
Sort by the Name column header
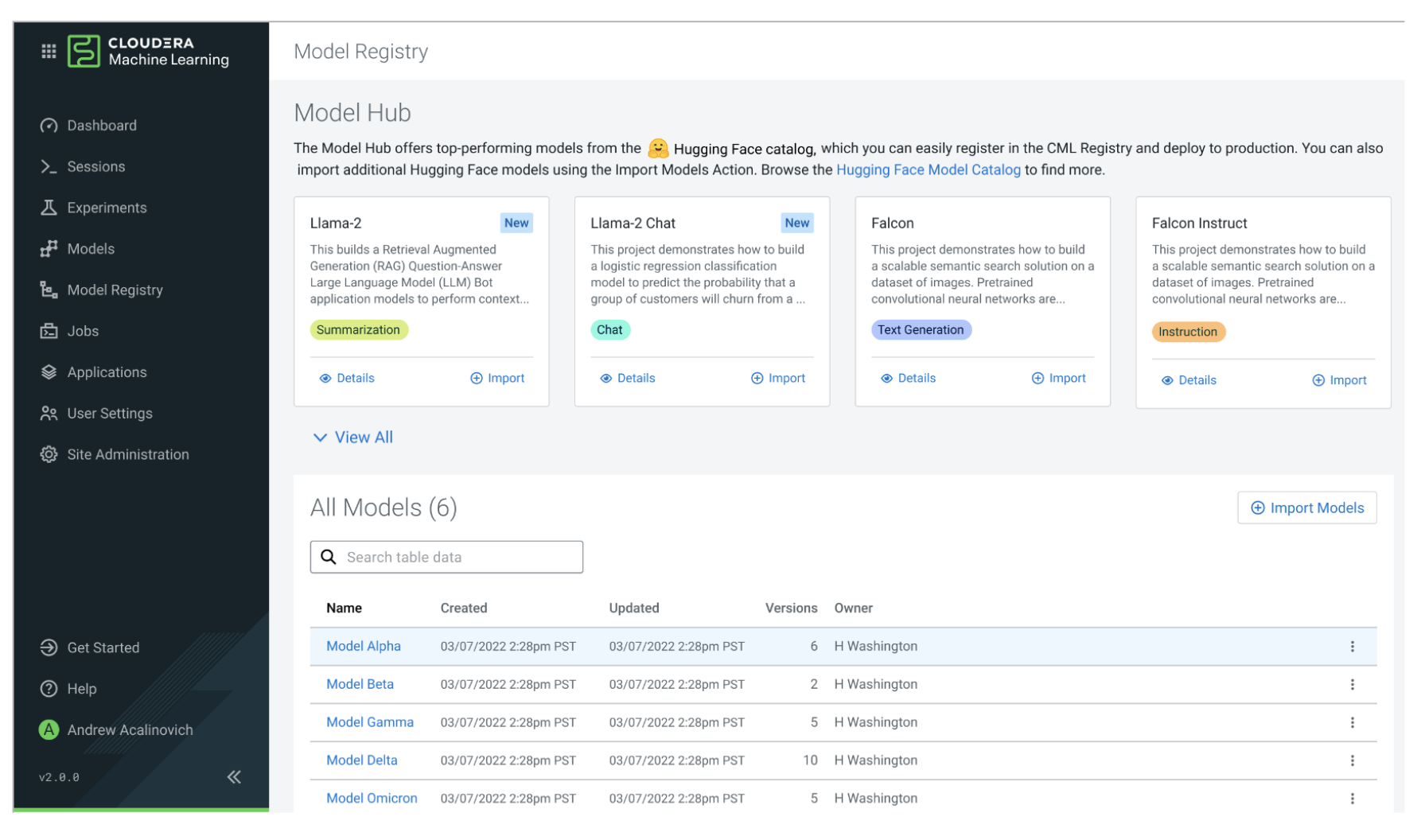click(x=344, y=609)
